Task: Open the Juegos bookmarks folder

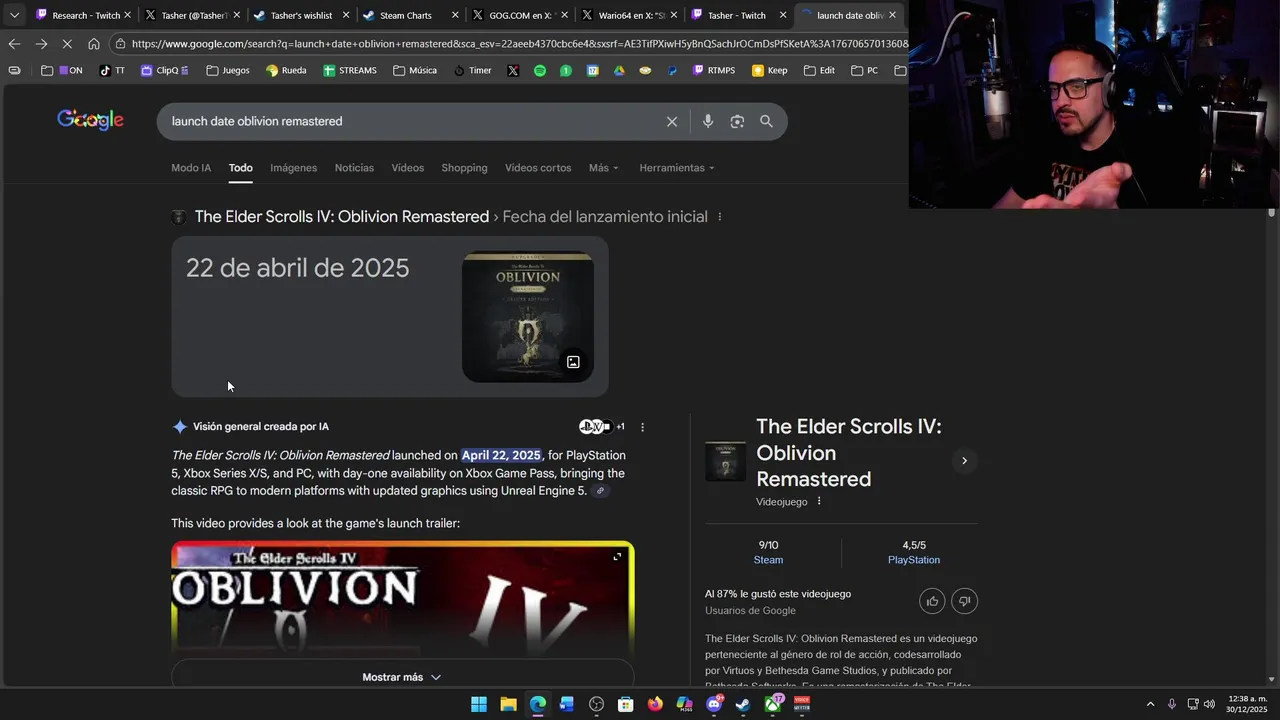Action: (228, 70)
